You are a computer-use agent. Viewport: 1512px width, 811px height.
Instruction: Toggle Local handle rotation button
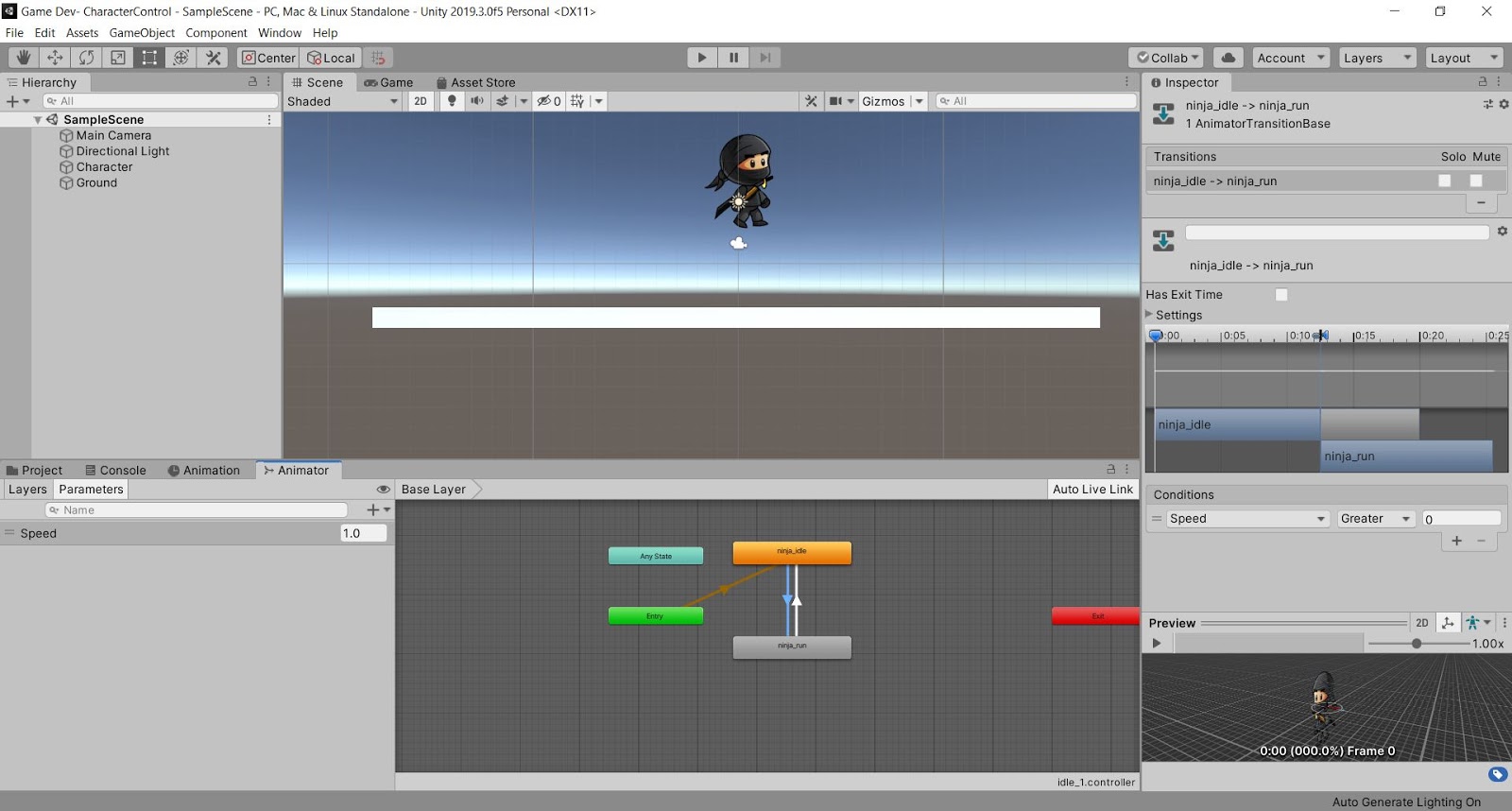[331, 58]
